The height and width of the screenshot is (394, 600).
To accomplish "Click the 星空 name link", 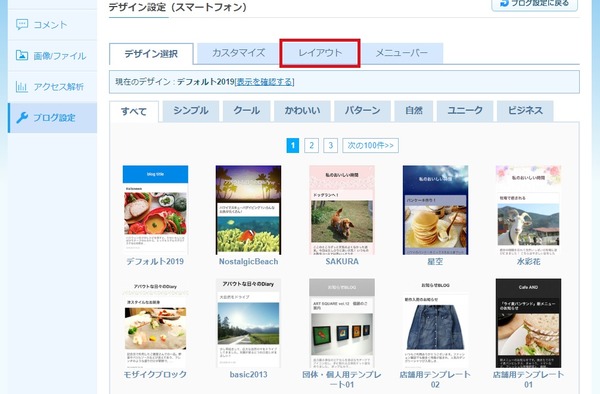I will (x=435, y=262).
